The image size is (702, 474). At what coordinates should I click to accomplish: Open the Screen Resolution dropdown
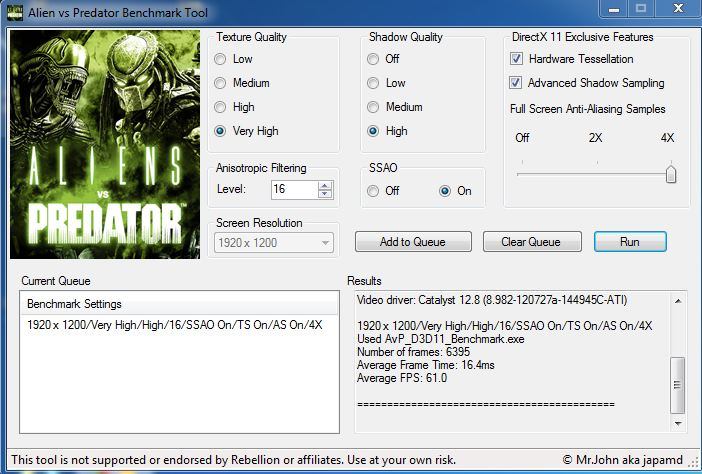pyautogui.click(x=274, y=243)
